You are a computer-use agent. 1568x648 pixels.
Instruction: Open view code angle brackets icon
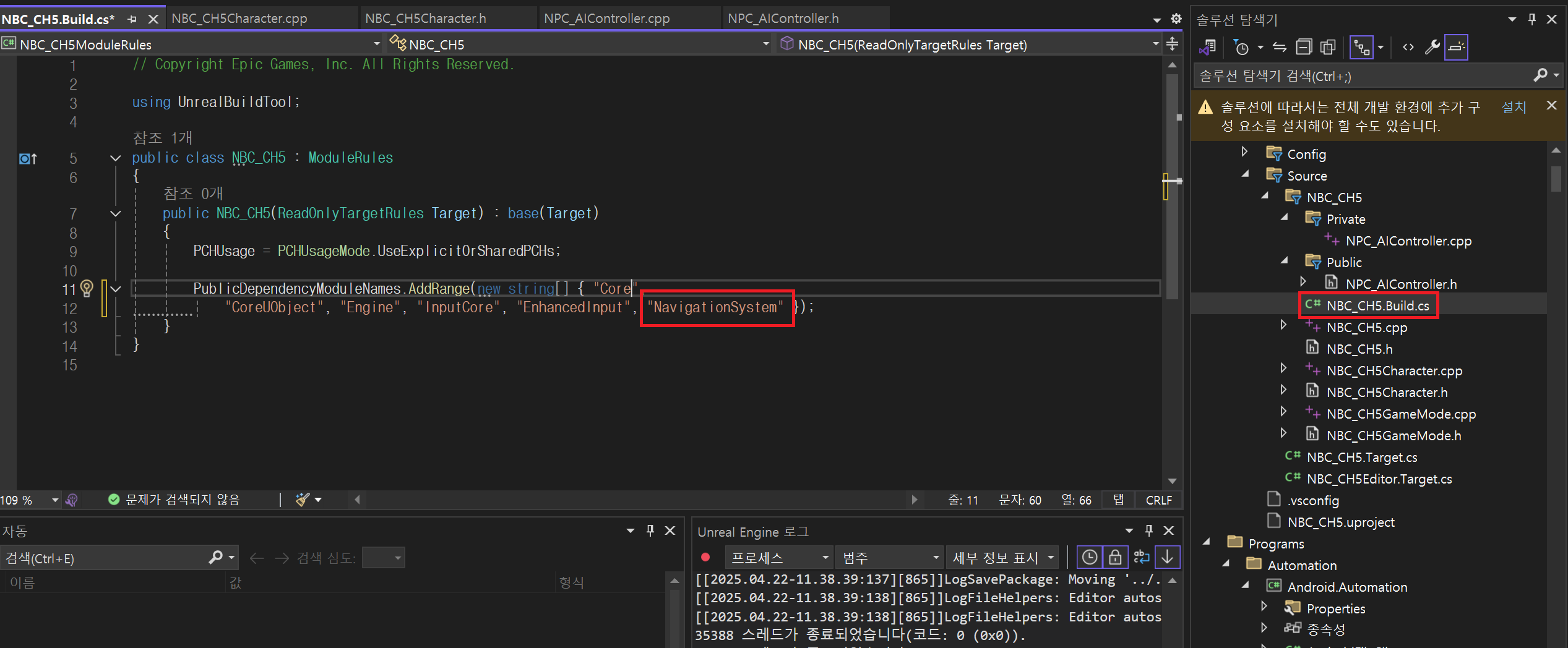pos(1408,47)
